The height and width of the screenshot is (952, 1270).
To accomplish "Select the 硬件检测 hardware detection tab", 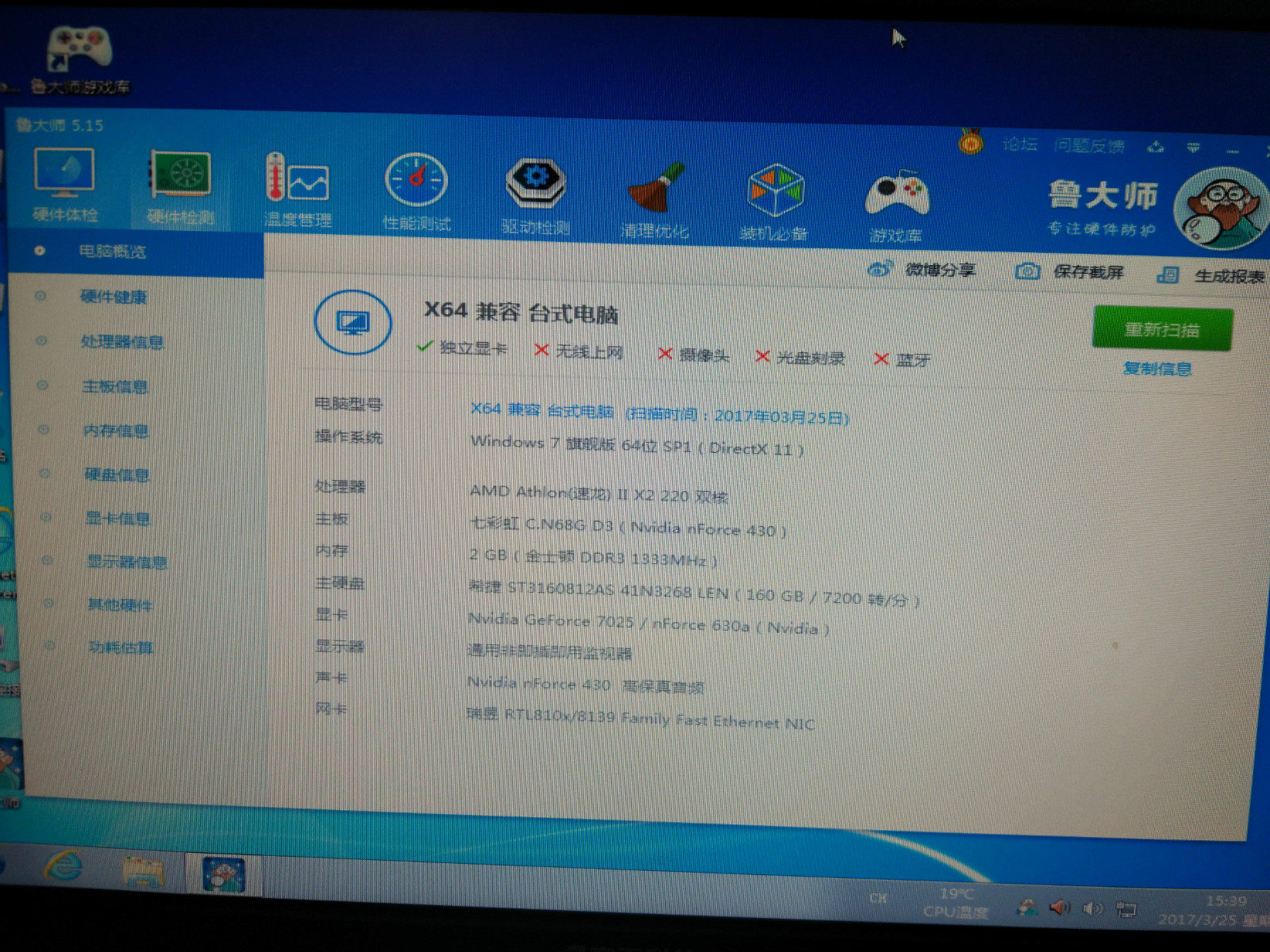I will (181, 188).
